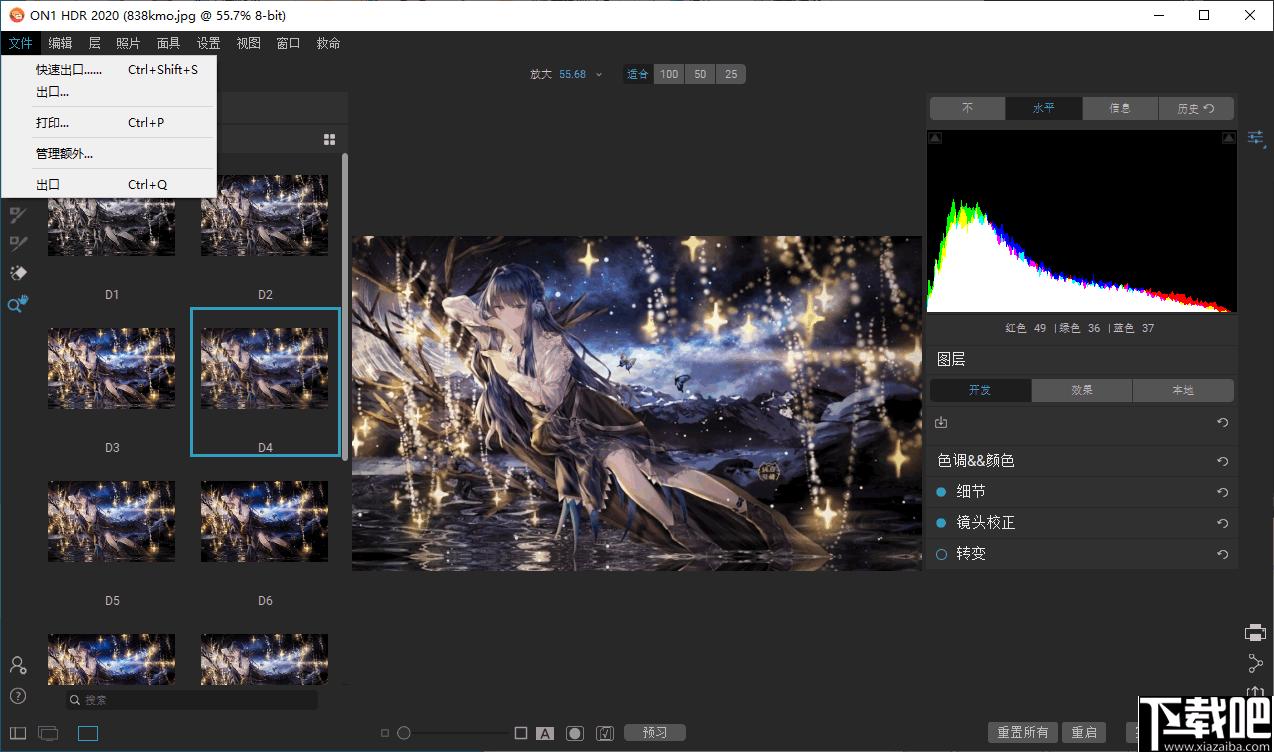This screenshot has width=1274, height=752.
Task: Toggle the 细节 panel on/off dot
Action: coord(941,492)
